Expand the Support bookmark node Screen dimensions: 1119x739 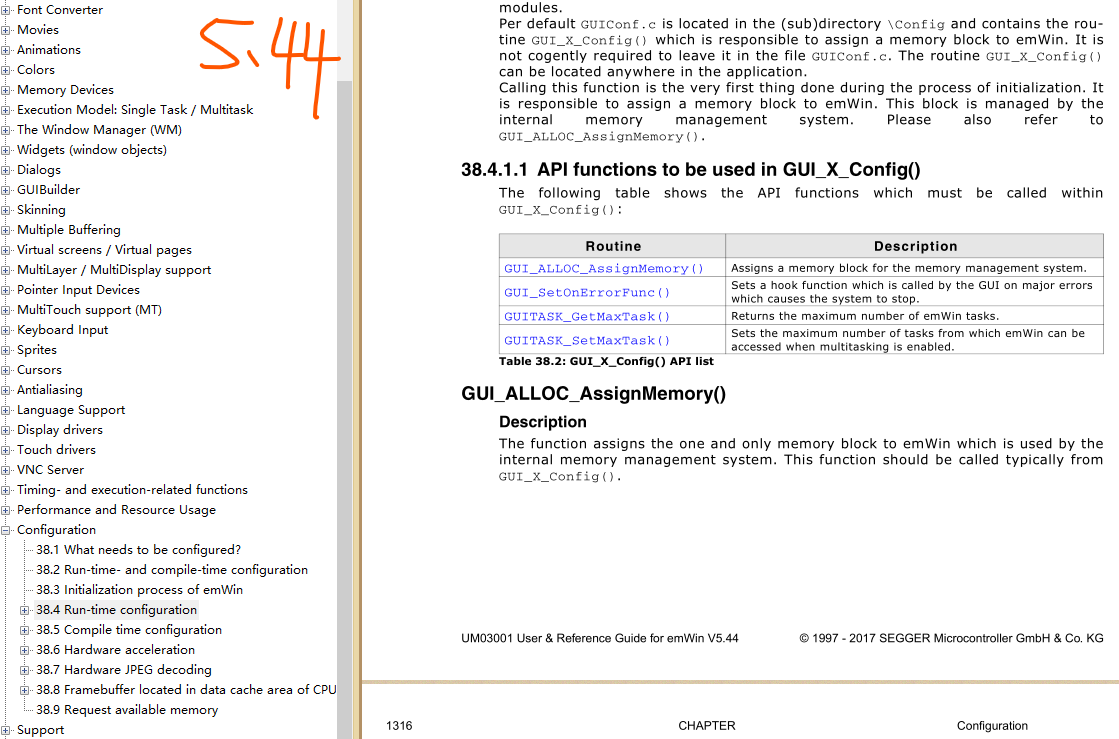pyautogui.click(x=6, y=730)
